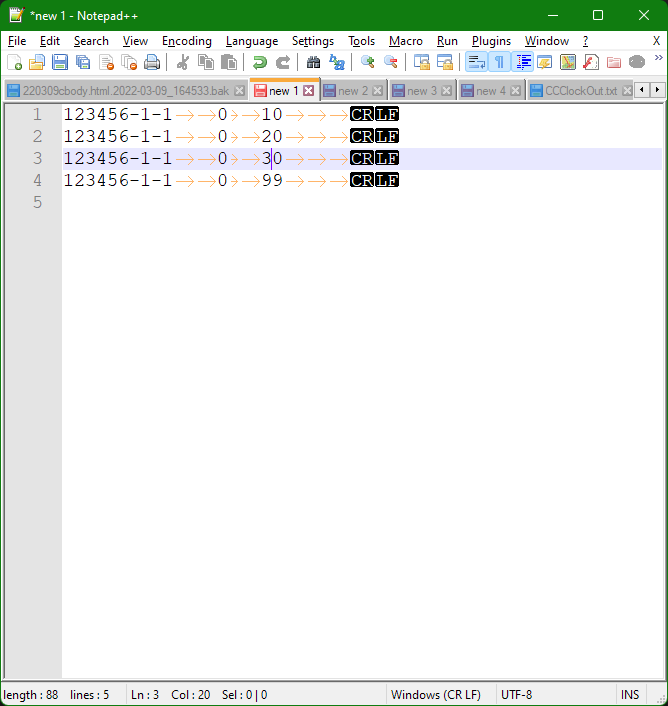Open the Folder as Workspace icon
668x706 pixels.
pos(614,63)
